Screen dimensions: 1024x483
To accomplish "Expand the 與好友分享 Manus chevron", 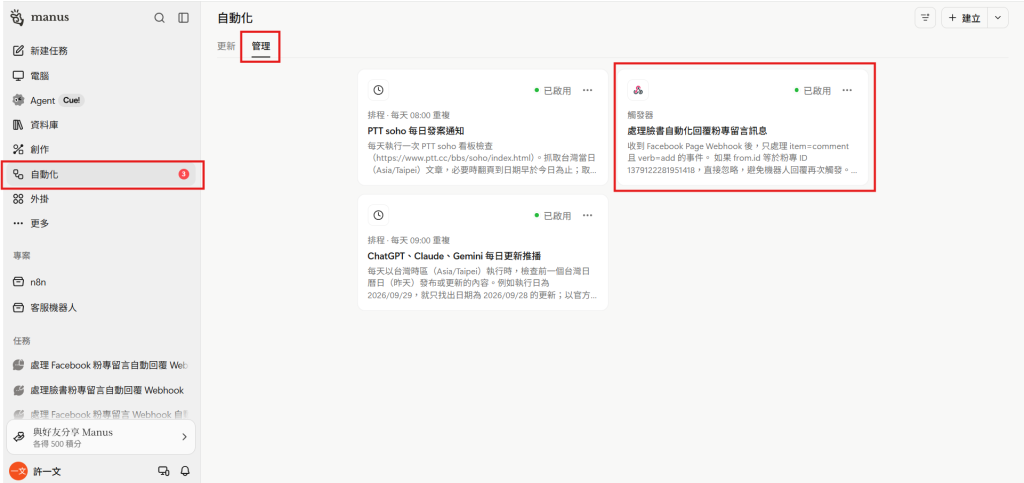I will pyautogui.click(x=184, y=437).
